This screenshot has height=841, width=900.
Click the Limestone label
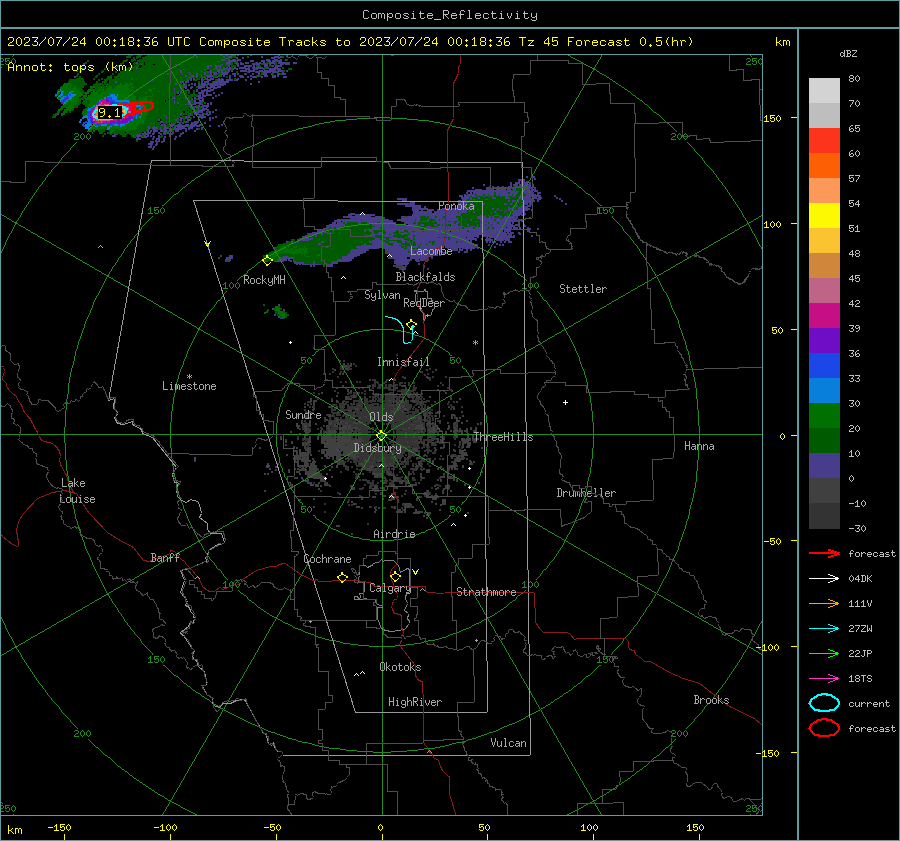(189, 386)
